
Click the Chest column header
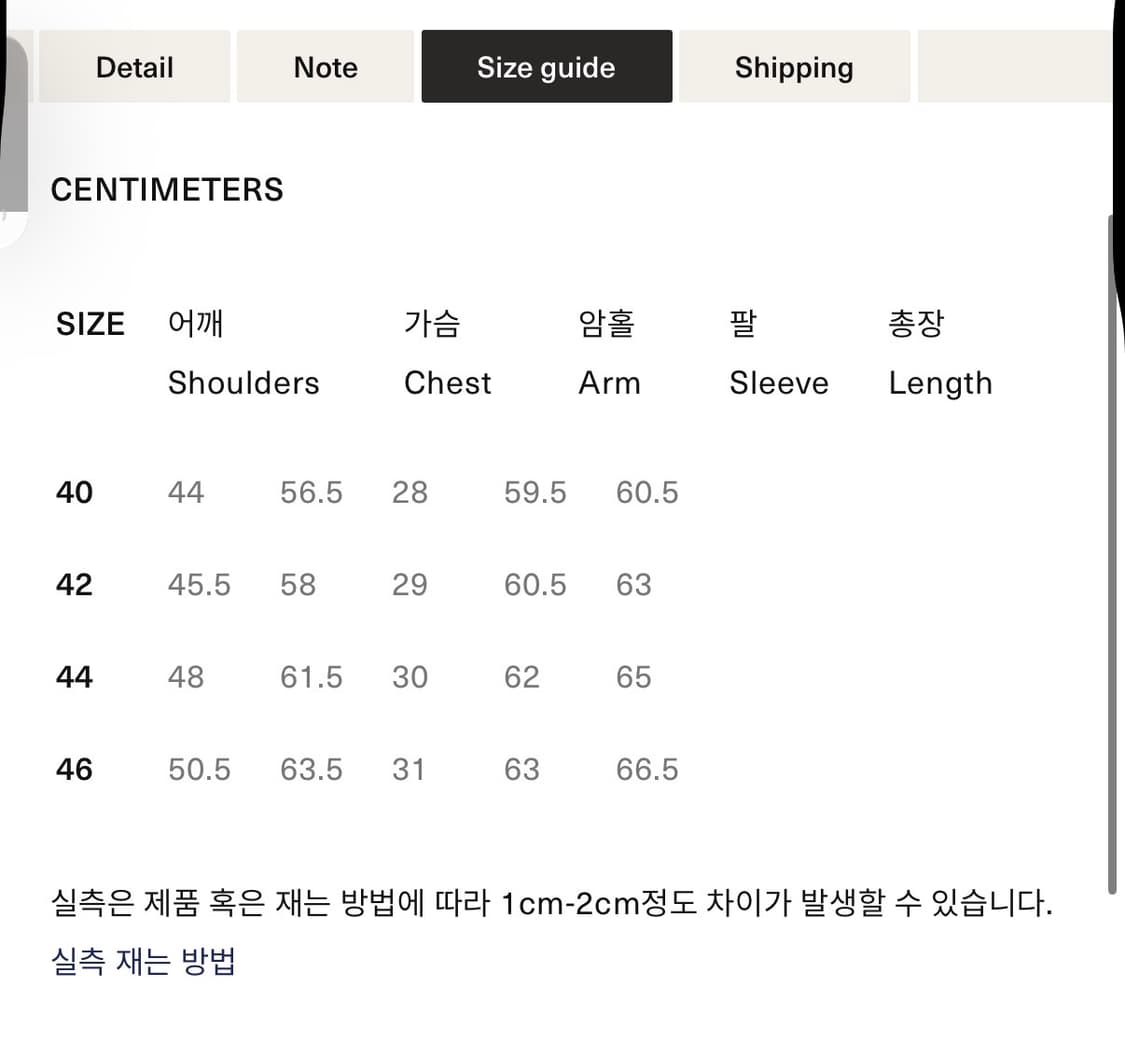[x=447, y=382]
